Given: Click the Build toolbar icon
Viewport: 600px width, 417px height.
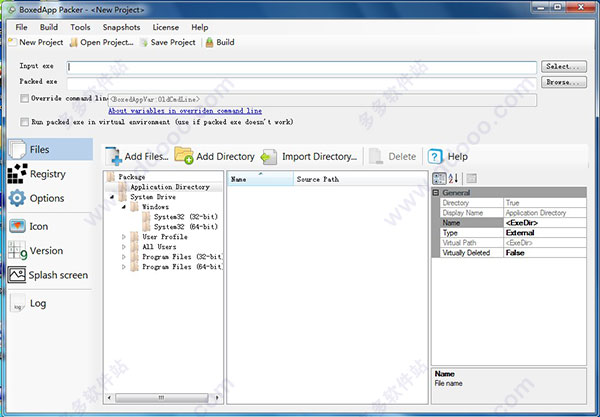Looking at the screenshot, I should 210,42.
